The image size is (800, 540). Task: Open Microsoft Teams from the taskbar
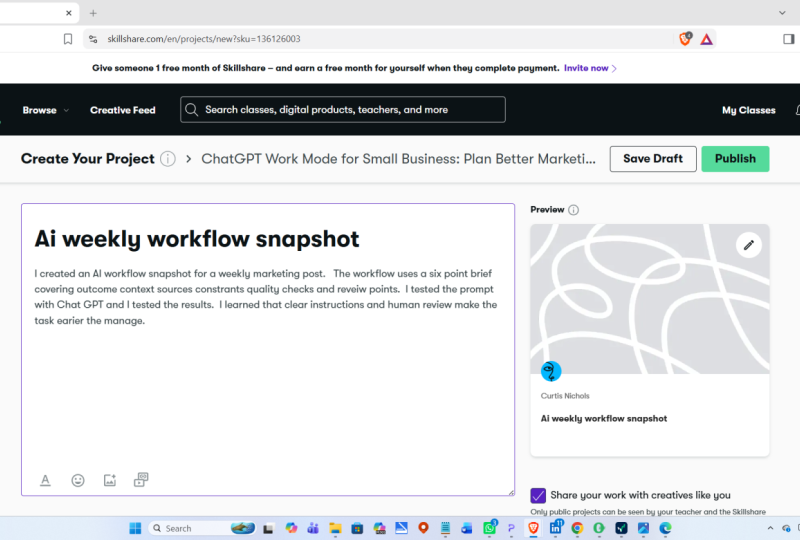pyautogui.click(x=313, y=528)
